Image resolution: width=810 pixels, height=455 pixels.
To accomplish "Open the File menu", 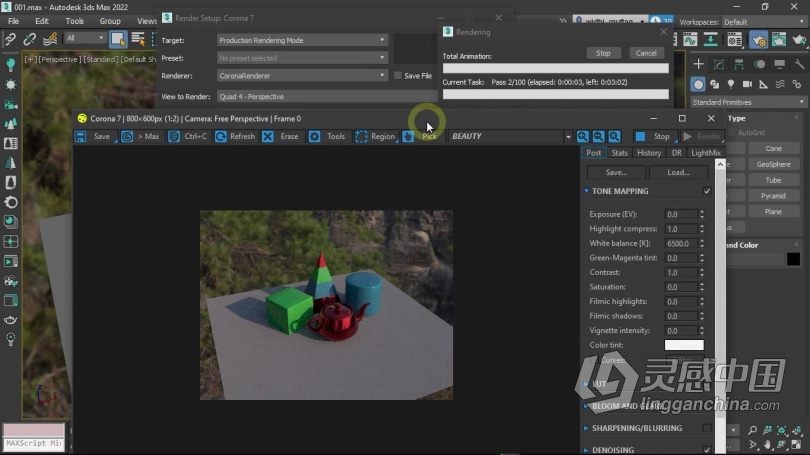I will coord(13,21).
